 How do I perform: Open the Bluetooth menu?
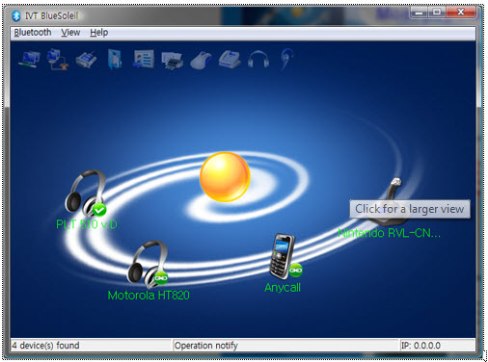pos(33,33)
